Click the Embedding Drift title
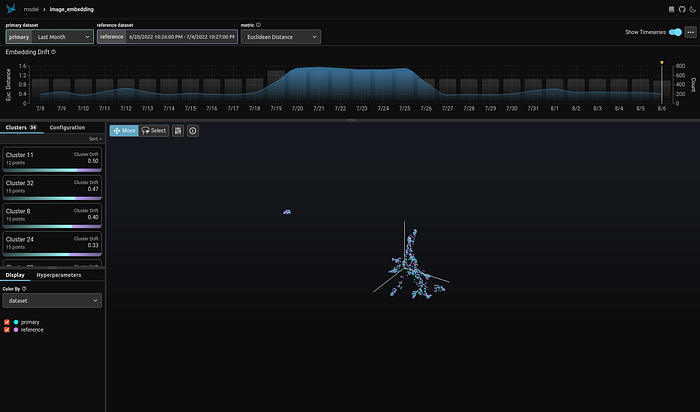700x412 pixels. (27, 52)
